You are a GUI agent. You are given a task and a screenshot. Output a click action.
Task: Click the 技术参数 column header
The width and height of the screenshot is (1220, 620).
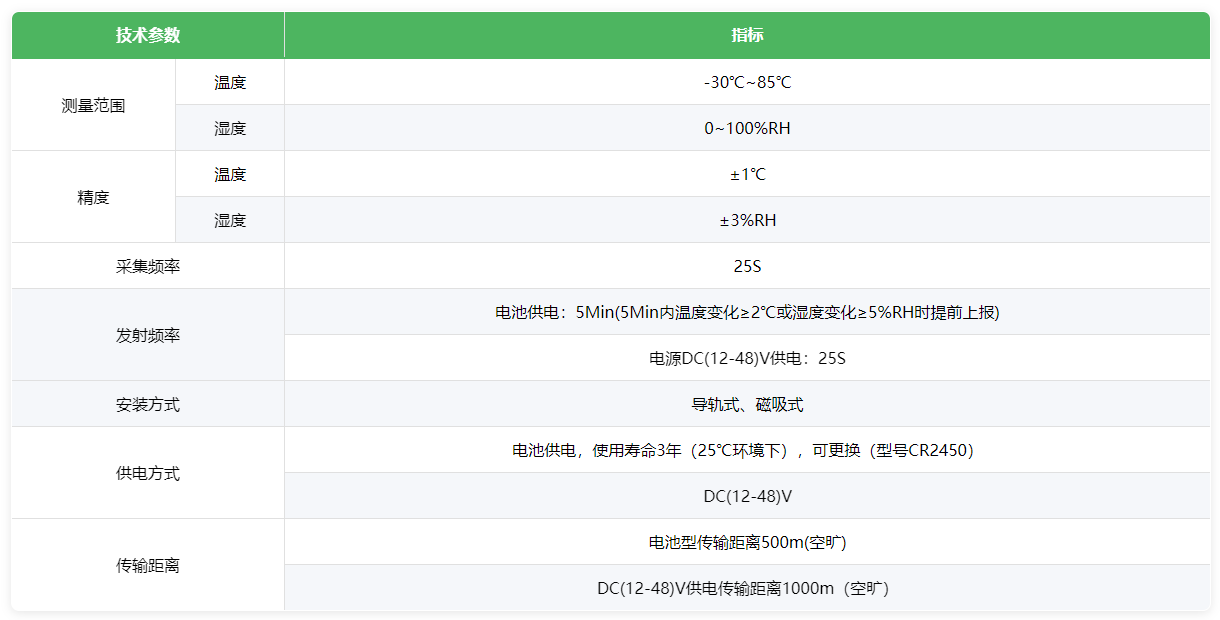148,35
